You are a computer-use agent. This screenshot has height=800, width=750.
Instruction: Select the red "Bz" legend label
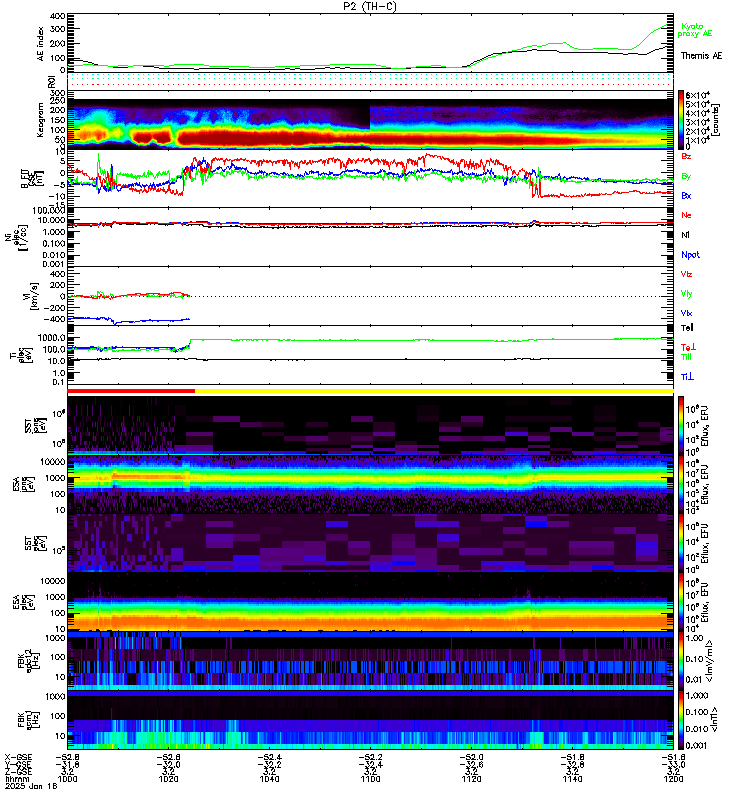click(686, 156)
